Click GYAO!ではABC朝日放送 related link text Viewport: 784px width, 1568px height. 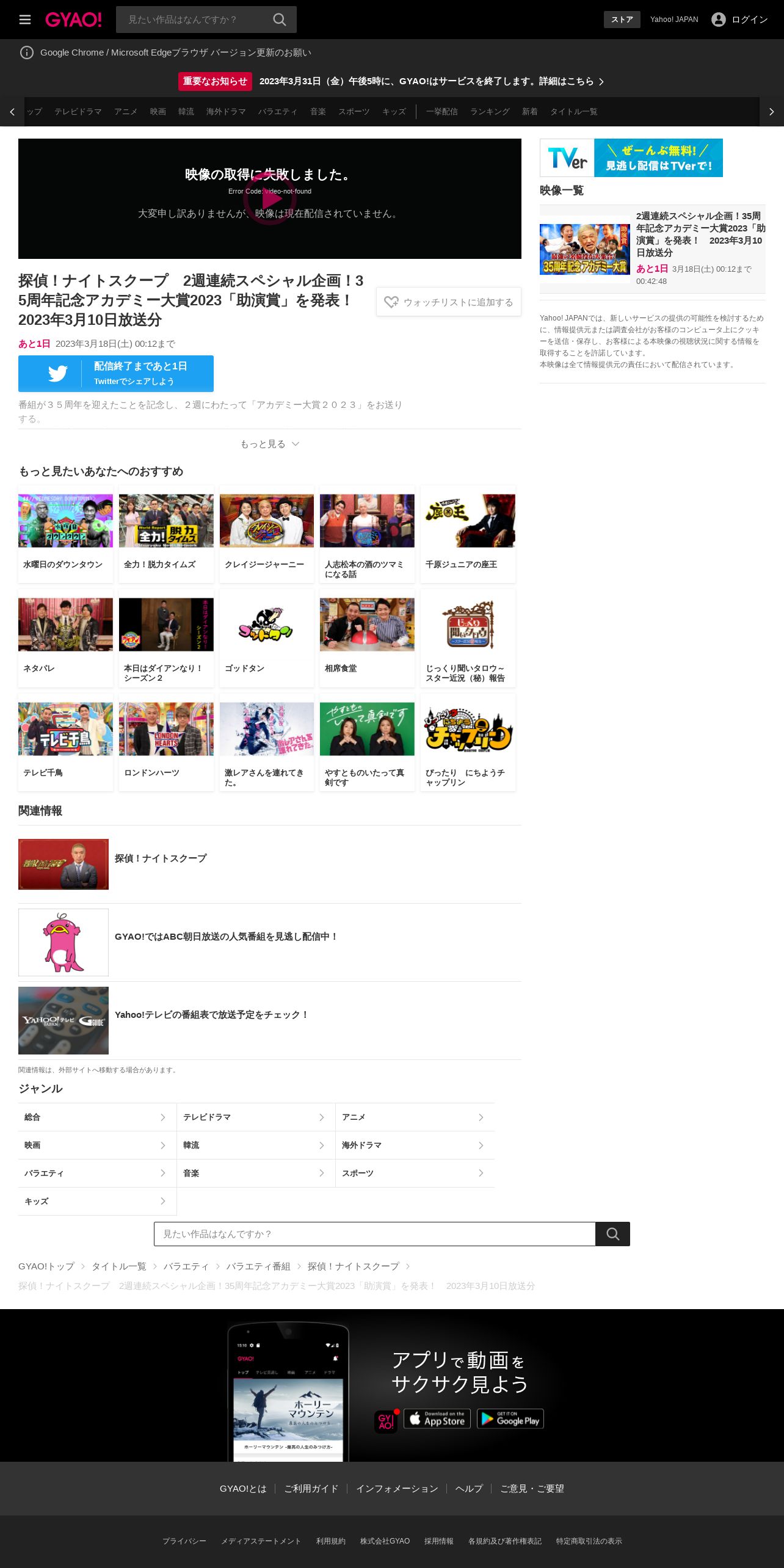point(226,936)
